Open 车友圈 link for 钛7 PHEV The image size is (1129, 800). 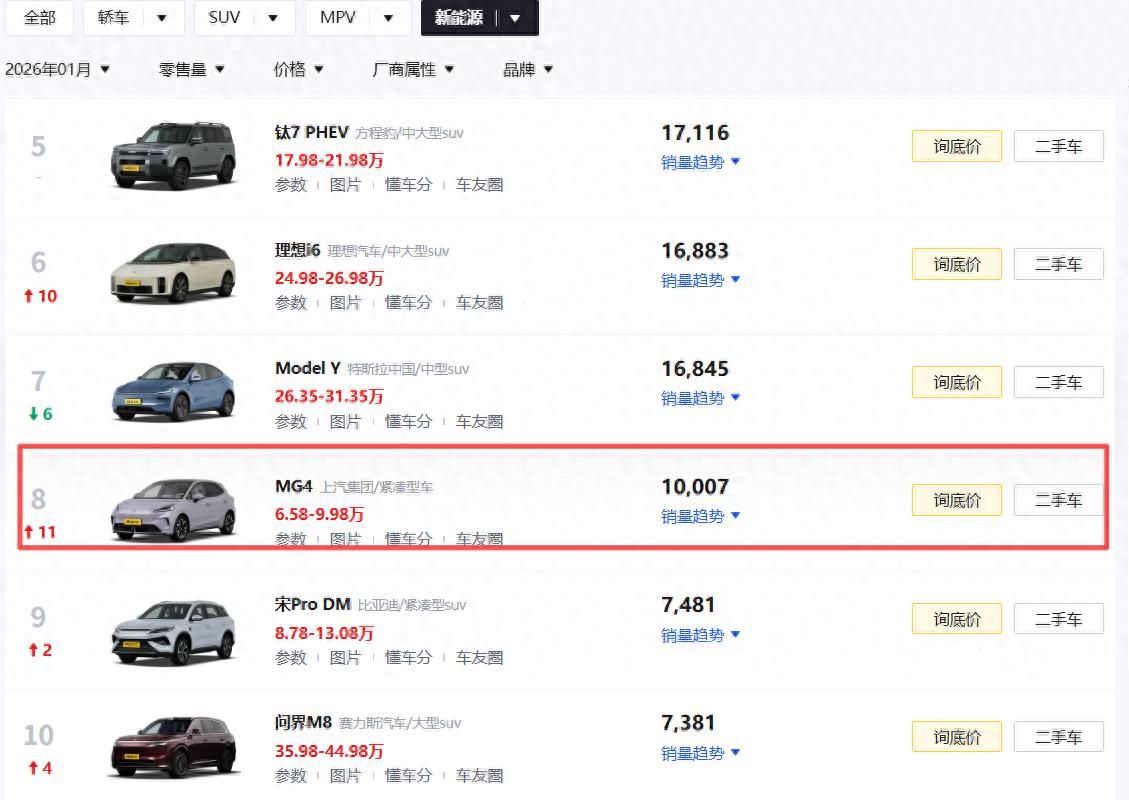tap(479, 184)
